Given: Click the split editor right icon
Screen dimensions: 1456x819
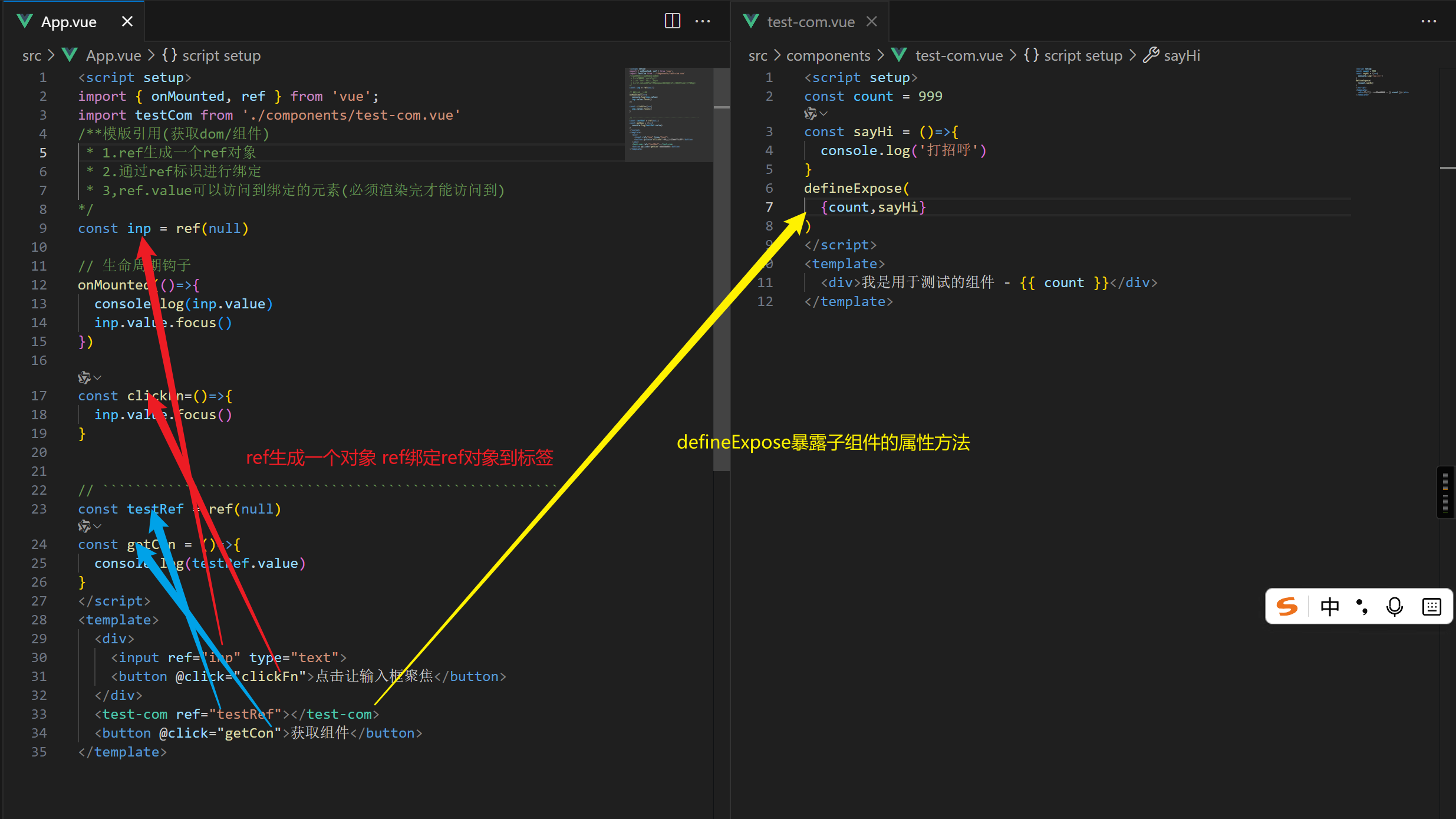Looking at the screenshot, I should 672,21.
